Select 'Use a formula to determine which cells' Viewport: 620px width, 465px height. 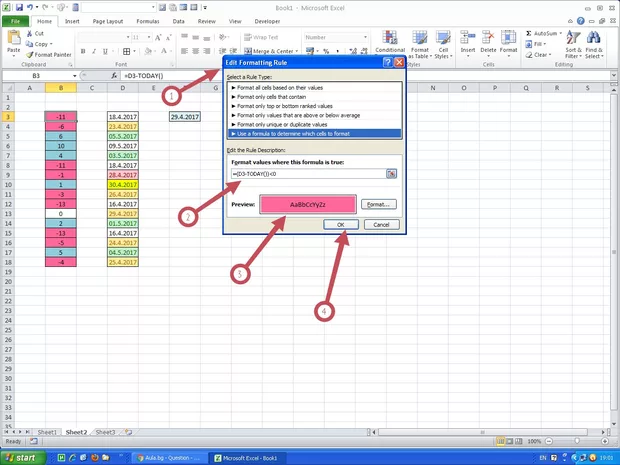click(x=315, y=134)
